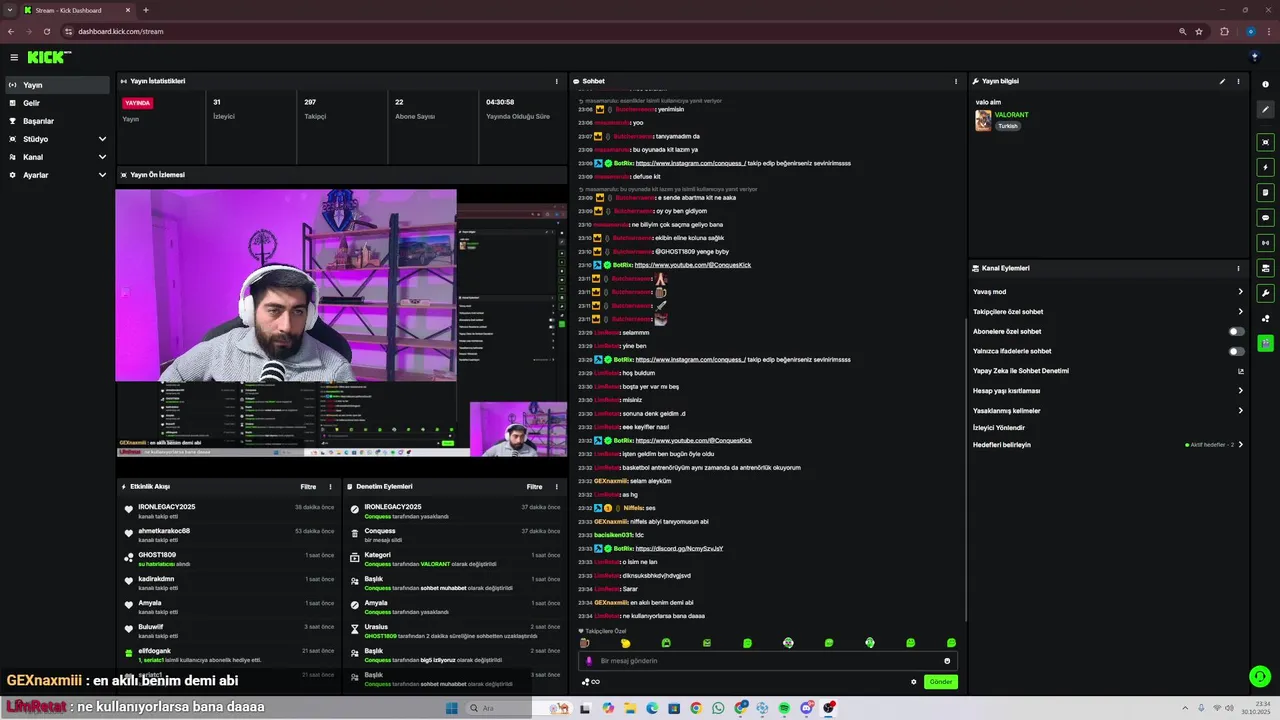Open Denetim Eylemleri Filtre dropdown
The image size is (1280, 720).
[x=535, y=487]
